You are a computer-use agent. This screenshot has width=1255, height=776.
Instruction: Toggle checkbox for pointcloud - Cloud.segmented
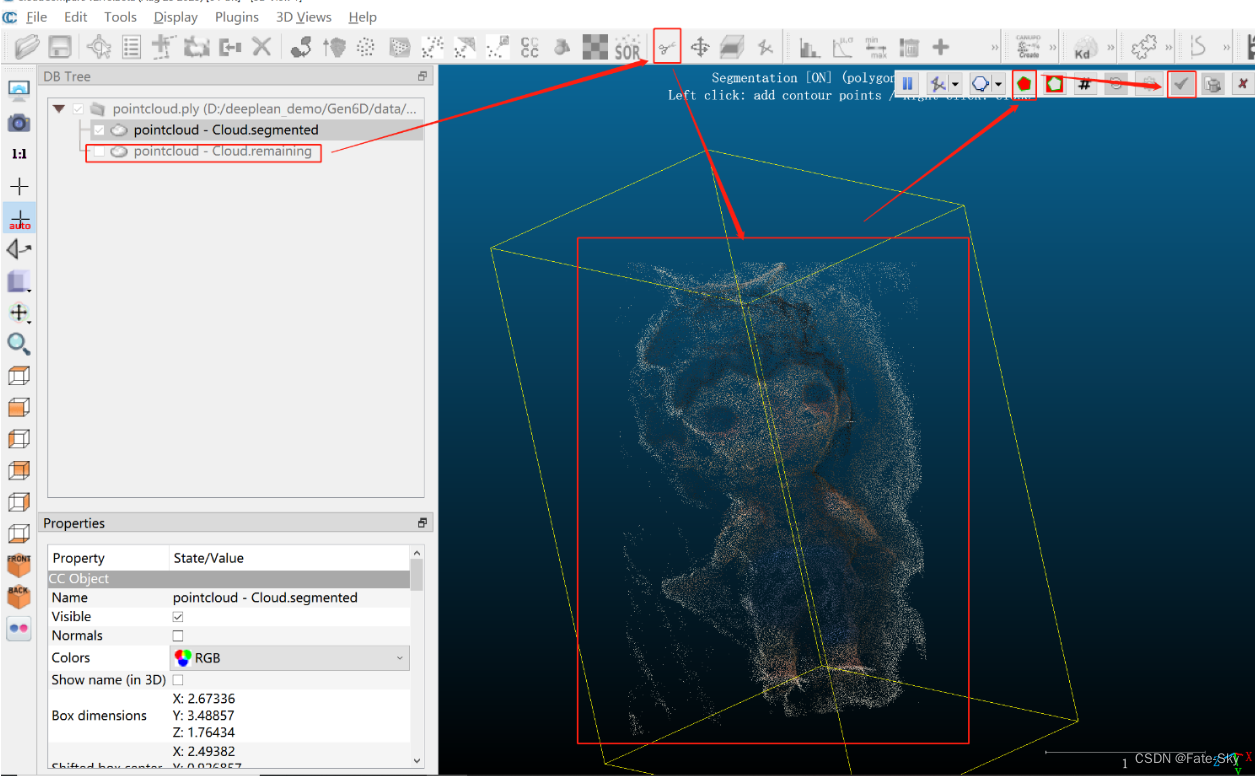pyautogui.click(x=99, y=130)
